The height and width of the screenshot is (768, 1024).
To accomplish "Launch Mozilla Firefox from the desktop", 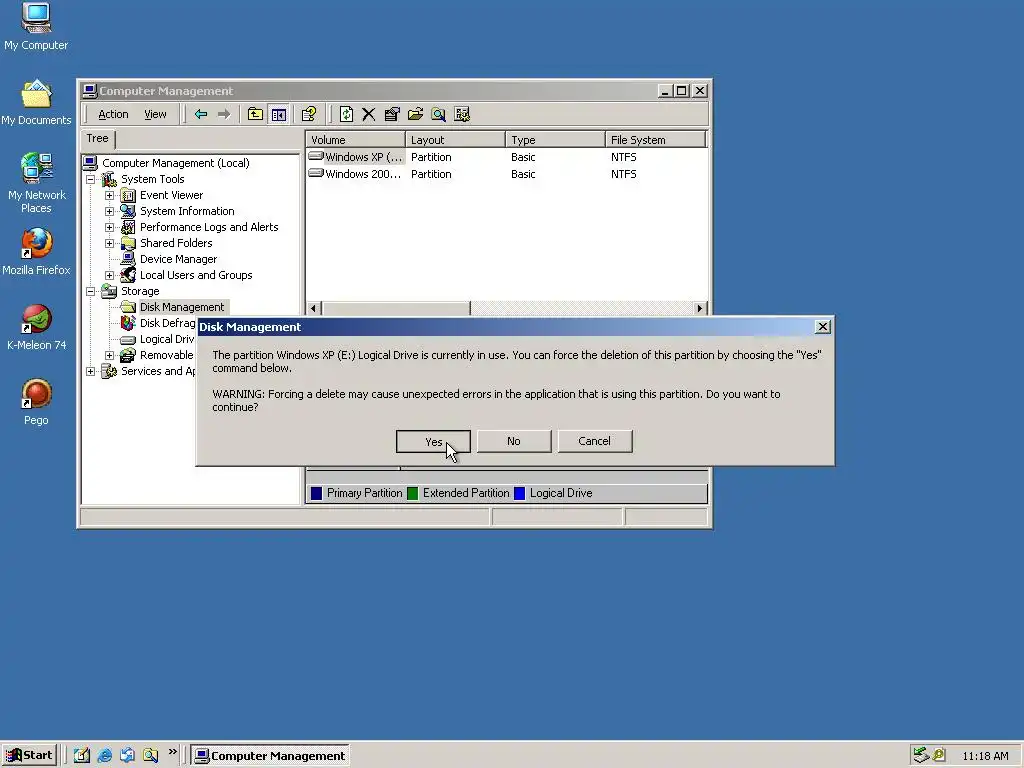I will (36, 252).
